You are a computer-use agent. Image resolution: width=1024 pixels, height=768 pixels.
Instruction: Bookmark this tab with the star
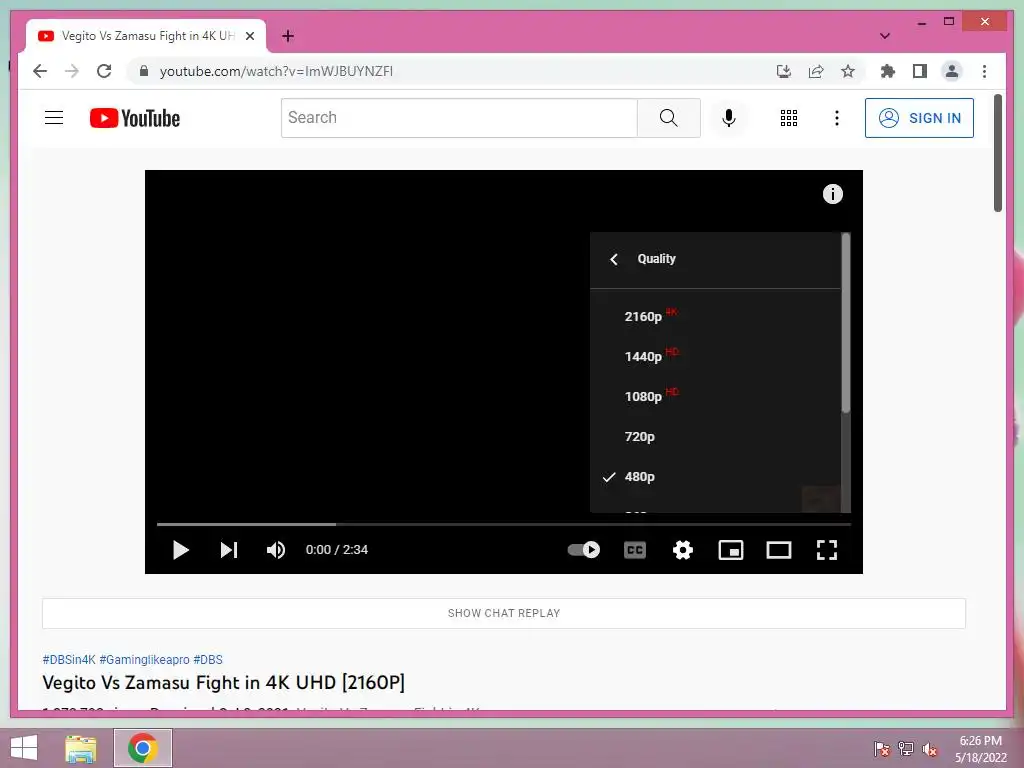[848, 71]
